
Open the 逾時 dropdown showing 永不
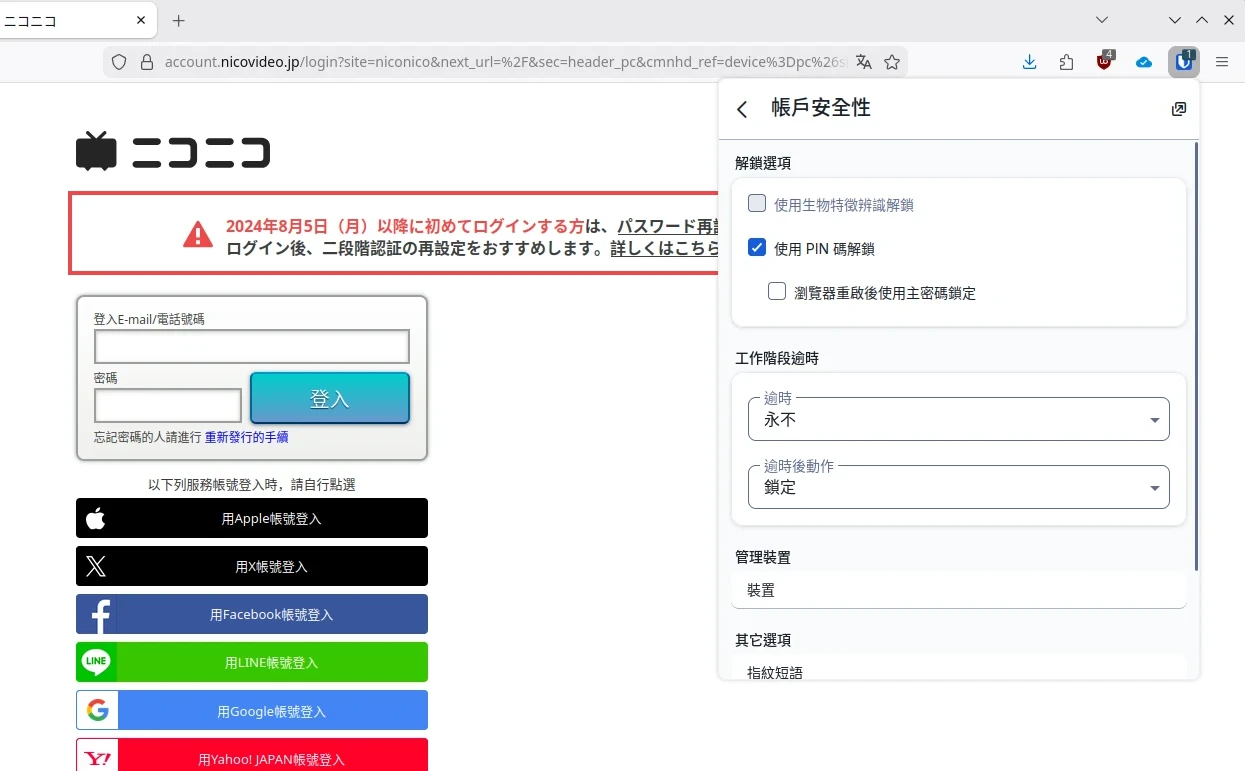point(958,419)
